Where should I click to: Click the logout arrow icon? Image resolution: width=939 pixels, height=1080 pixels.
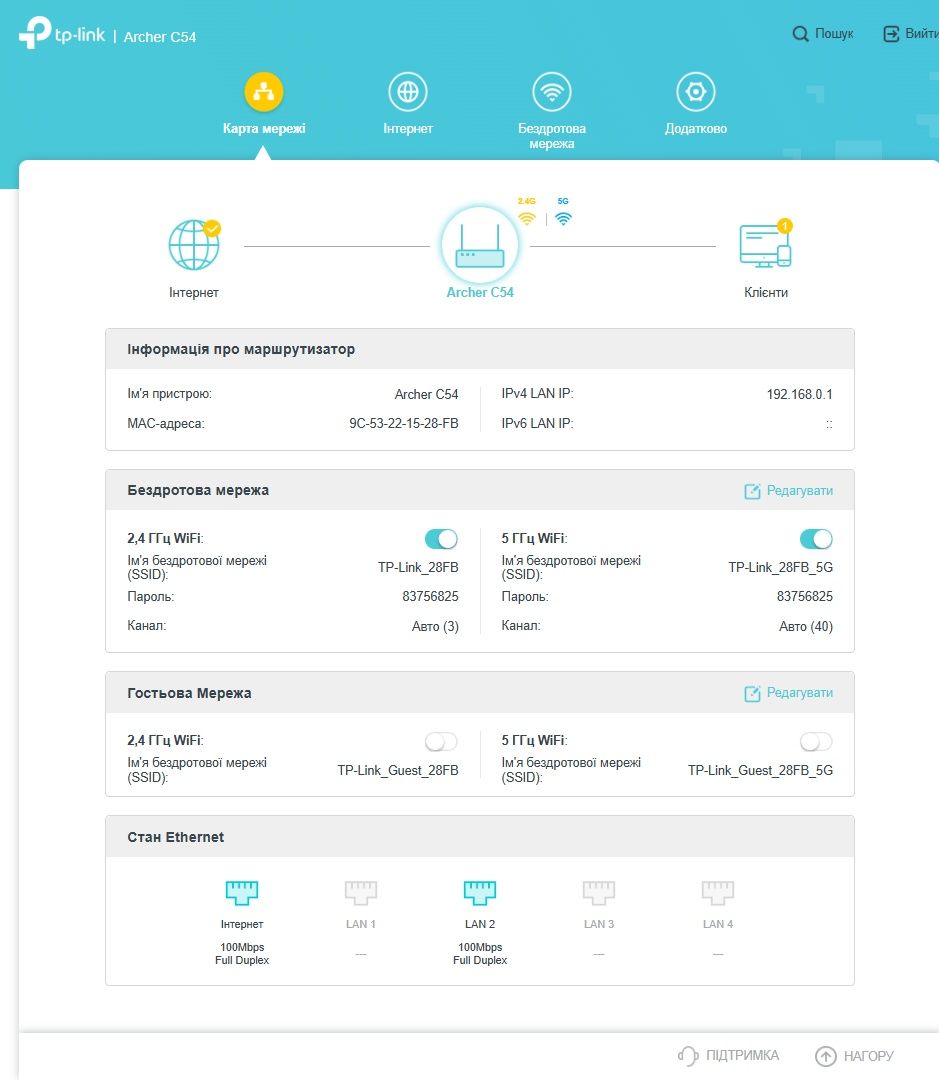click(891, 34)
